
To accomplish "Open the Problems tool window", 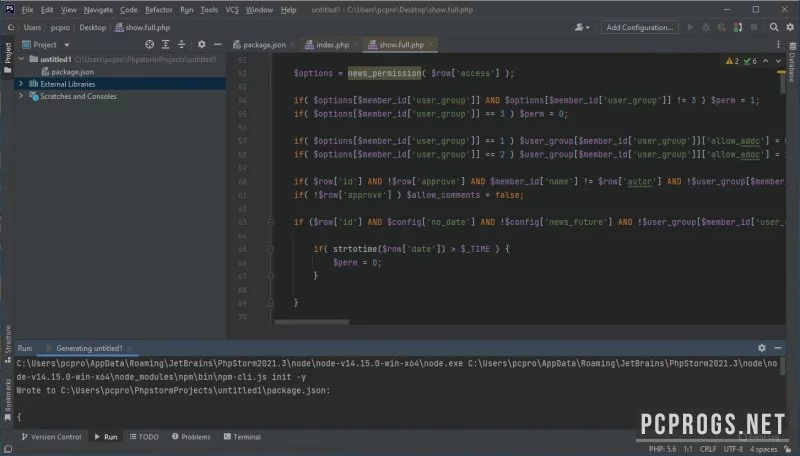I will click(191, 437).
